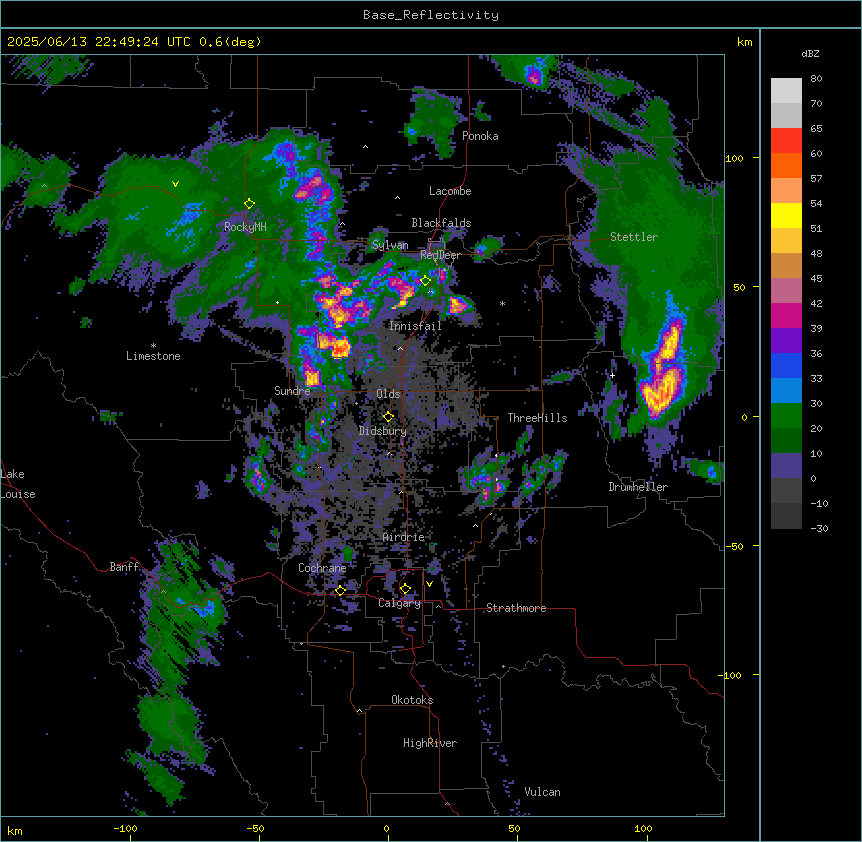Select the Didsbury label
862x842 pixels.
tap(383, 431)
